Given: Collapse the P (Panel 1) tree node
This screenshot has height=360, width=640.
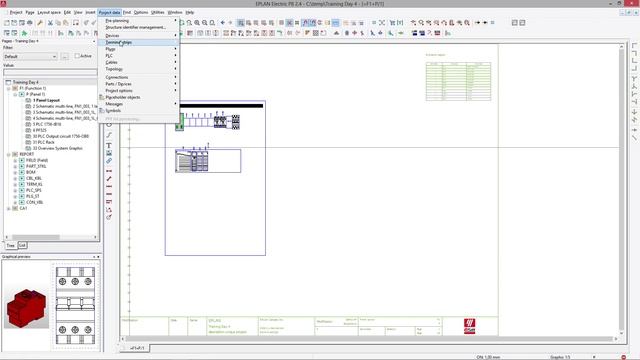Looking at the screenshot, I should pyautogui.click(x=15, y=94).
